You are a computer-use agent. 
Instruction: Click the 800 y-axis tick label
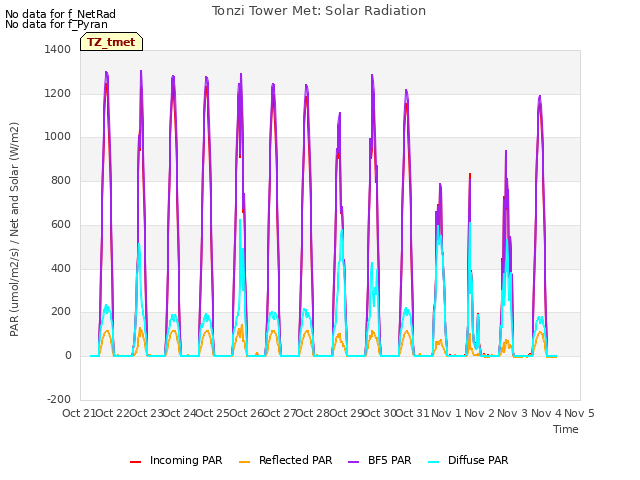61,180
